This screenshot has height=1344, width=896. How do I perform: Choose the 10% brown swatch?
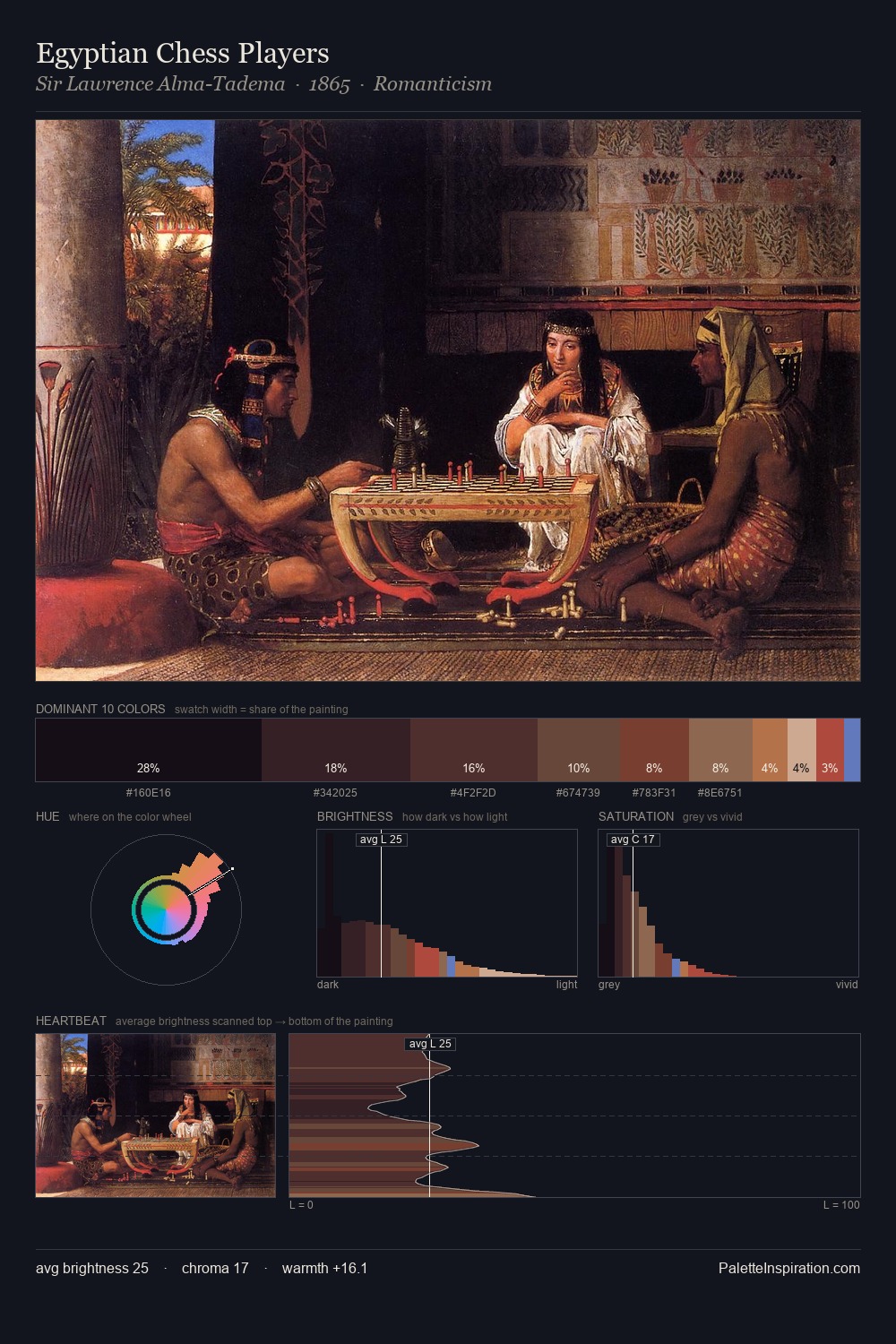pos(579,750)
